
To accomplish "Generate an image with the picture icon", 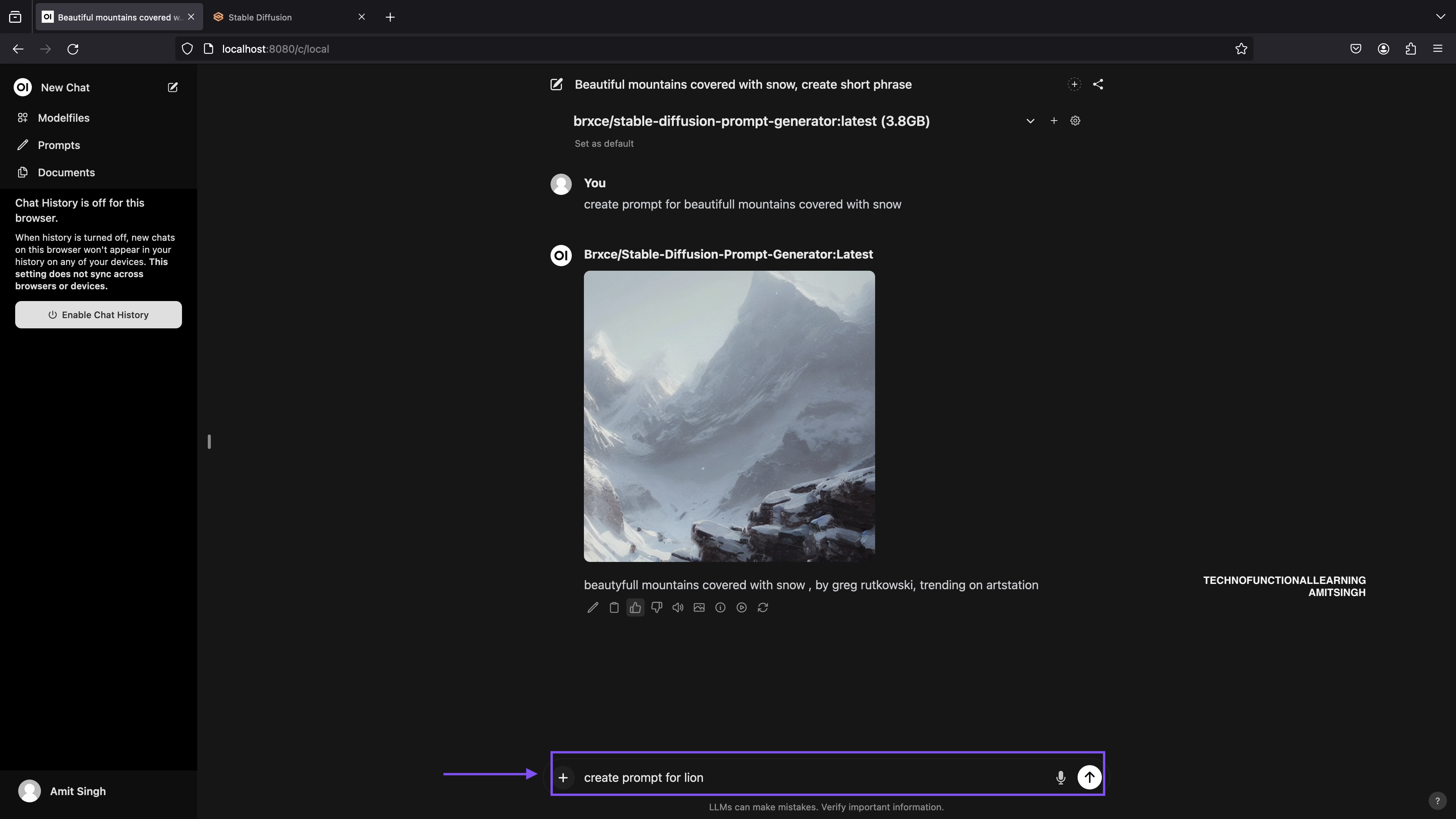I will (x=699, y=607).
